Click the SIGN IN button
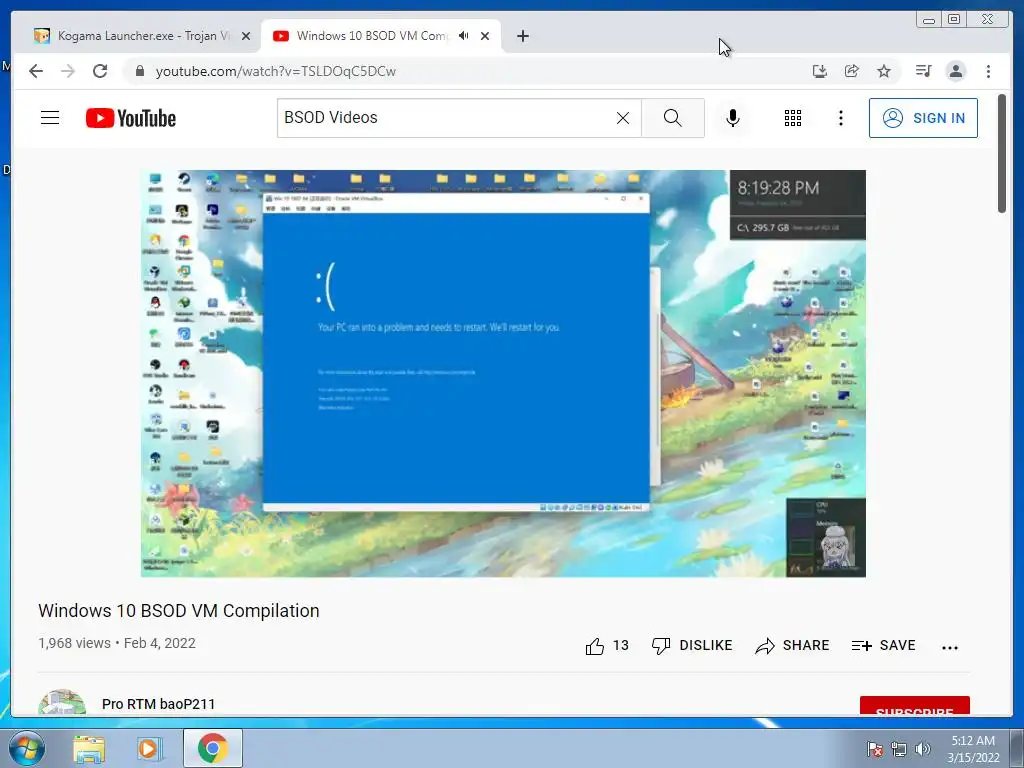1024x768 pixels. [923, 118]
